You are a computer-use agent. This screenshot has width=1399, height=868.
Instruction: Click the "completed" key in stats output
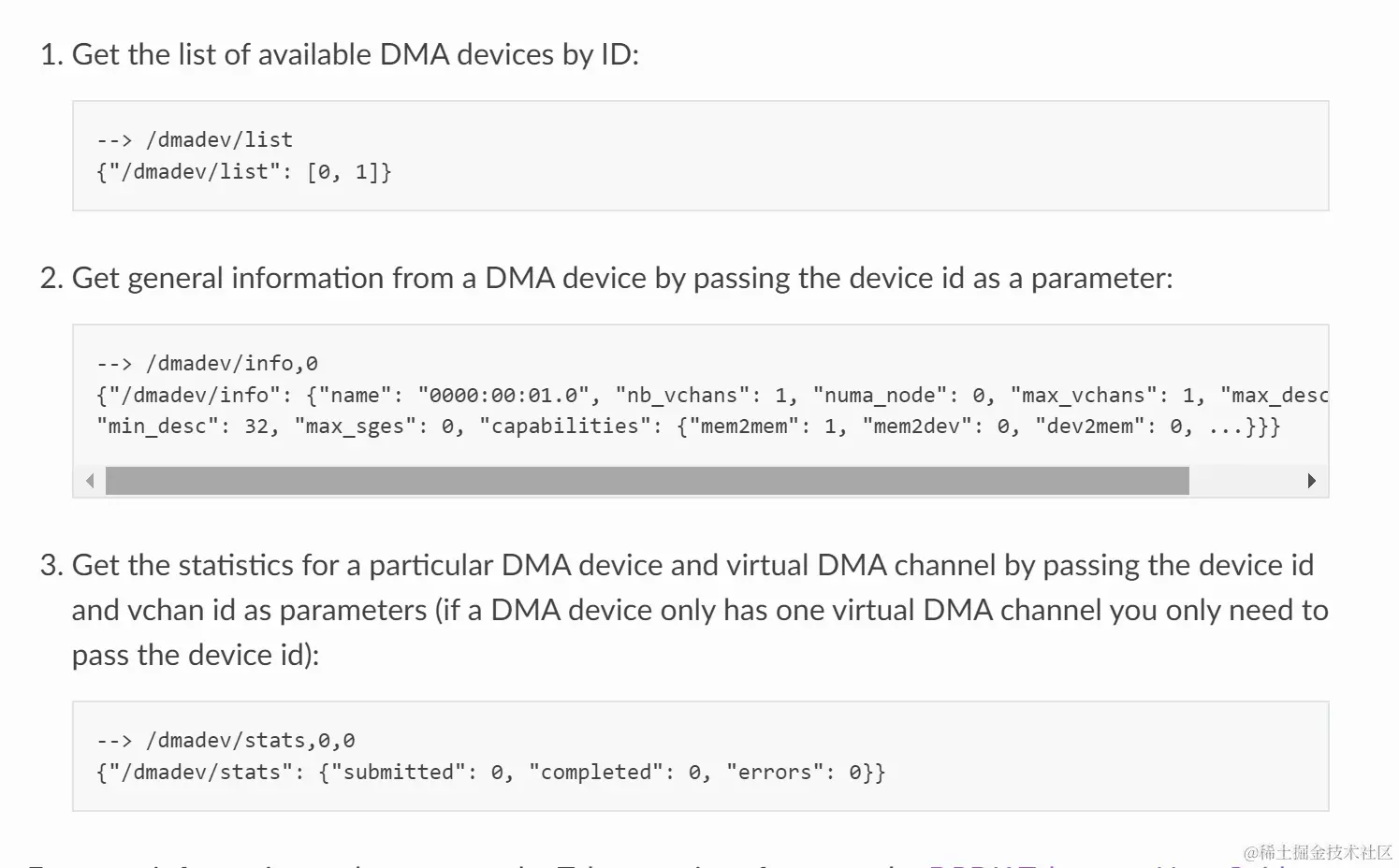pyautogui.click(x=596, y=773)
